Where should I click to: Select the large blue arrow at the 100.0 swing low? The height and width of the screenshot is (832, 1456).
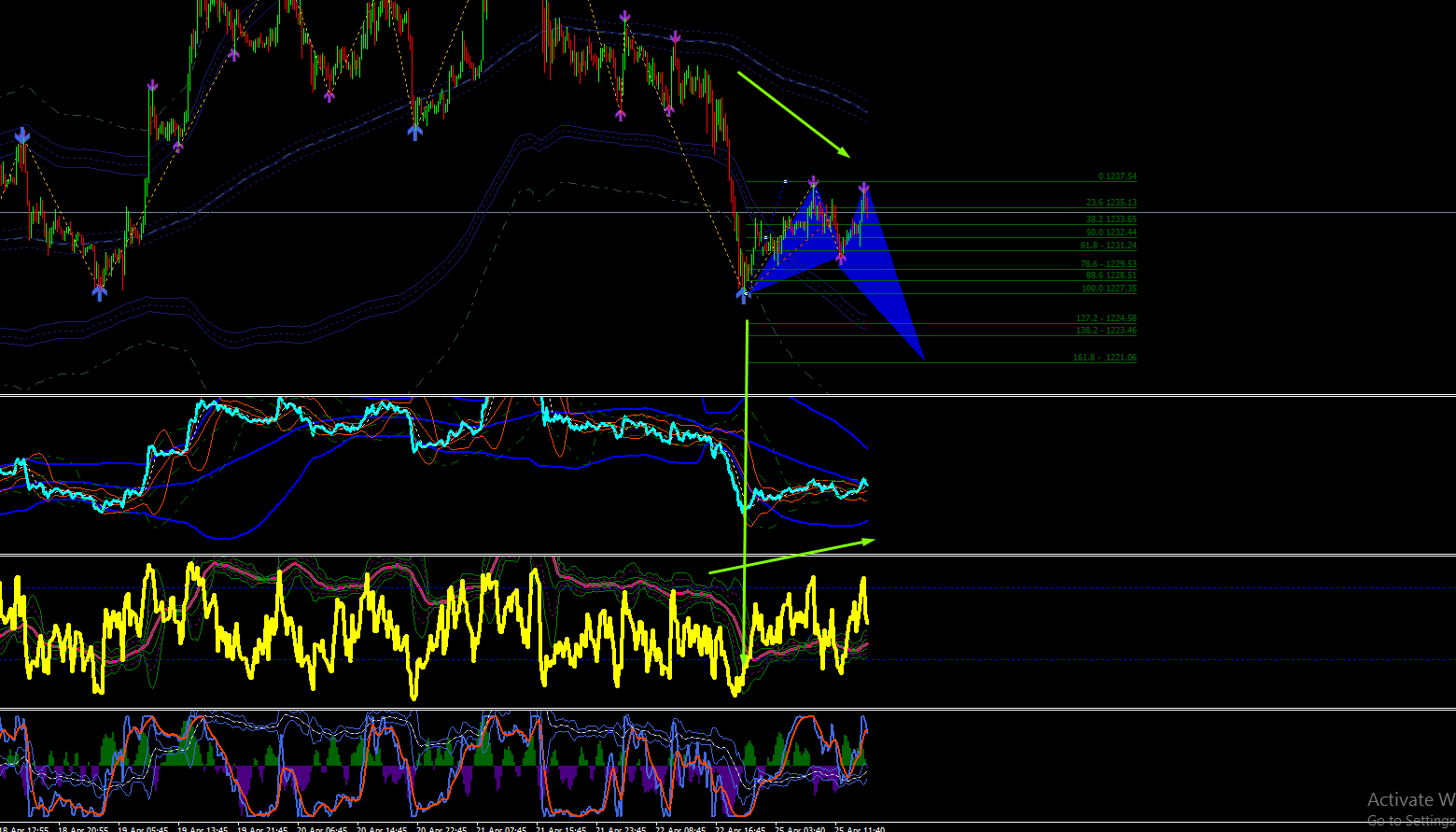pos(743,295)
